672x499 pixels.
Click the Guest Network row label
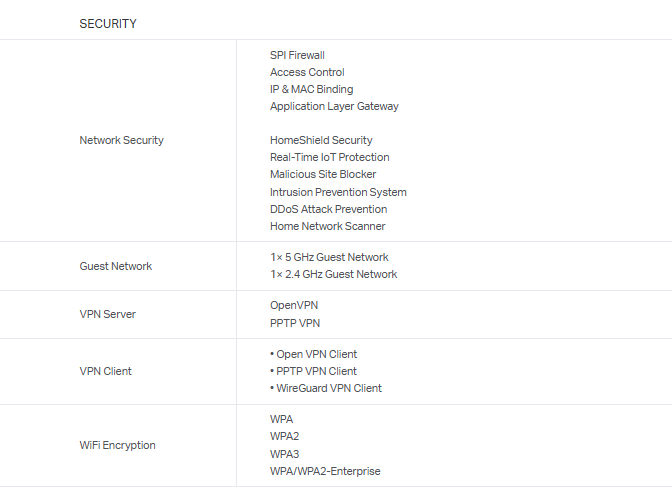(x=116, y=266)
